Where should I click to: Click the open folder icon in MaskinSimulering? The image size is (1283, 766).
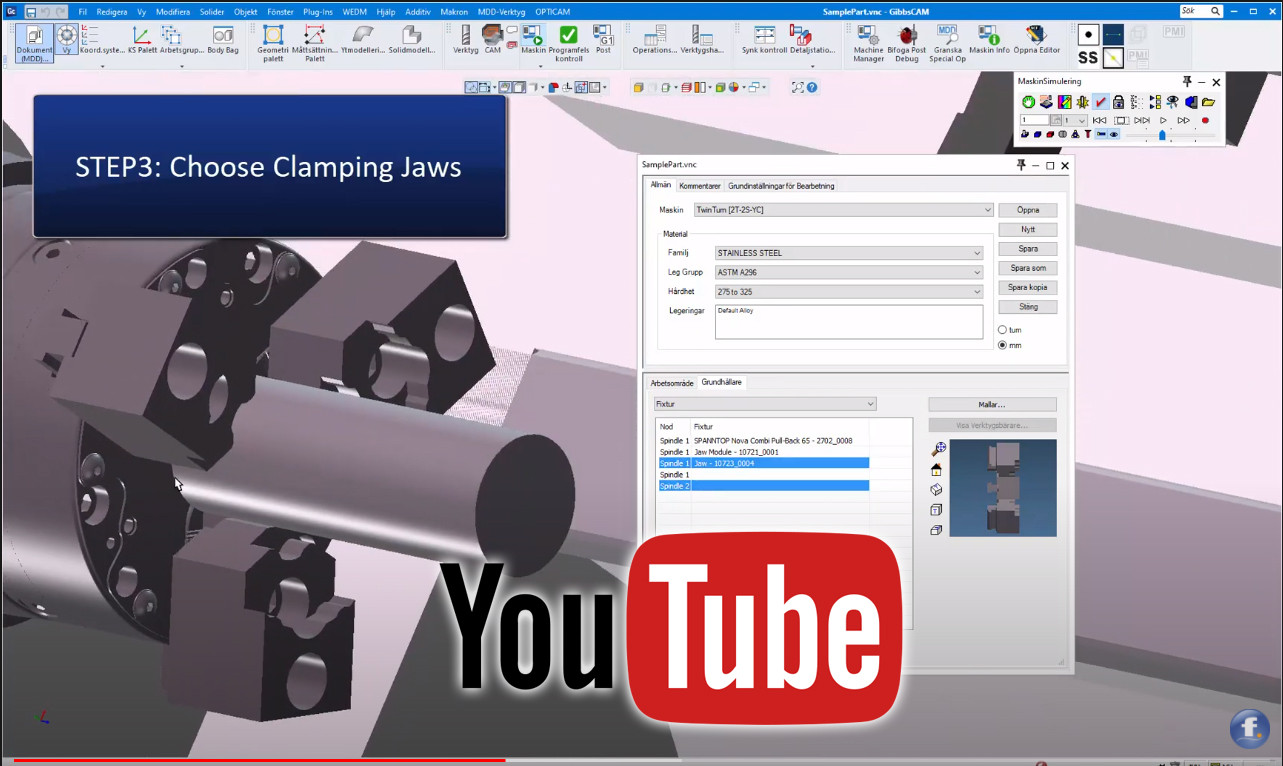[1208, 102]
